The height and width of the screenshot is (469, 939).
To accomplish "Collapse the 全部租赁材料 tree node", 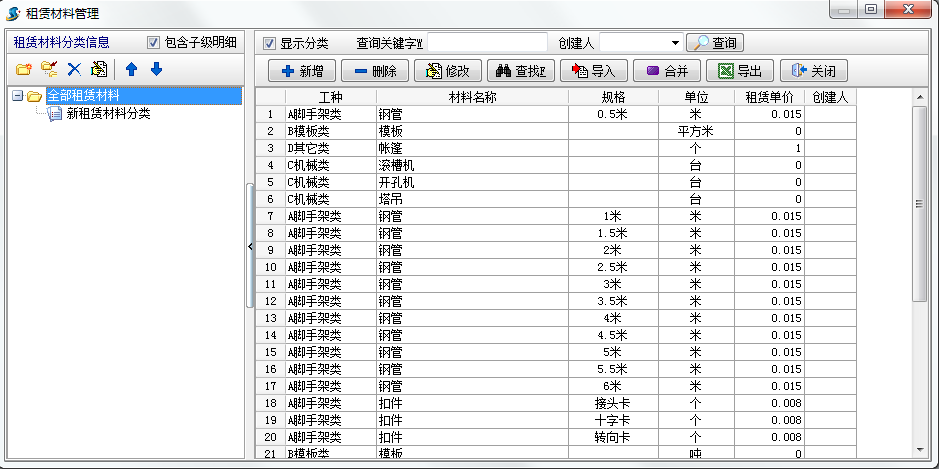I will (18, 96).
